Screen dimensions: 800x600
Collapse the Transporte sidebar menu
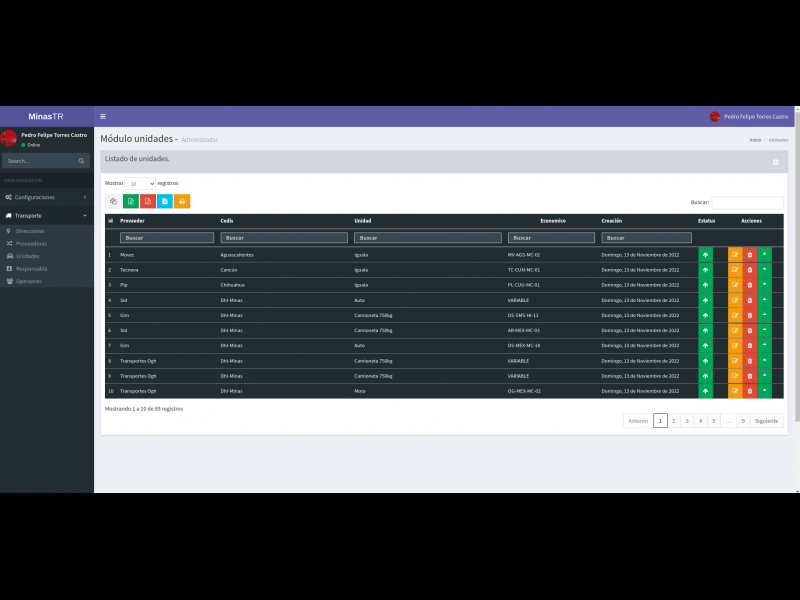tap(46, 215)
